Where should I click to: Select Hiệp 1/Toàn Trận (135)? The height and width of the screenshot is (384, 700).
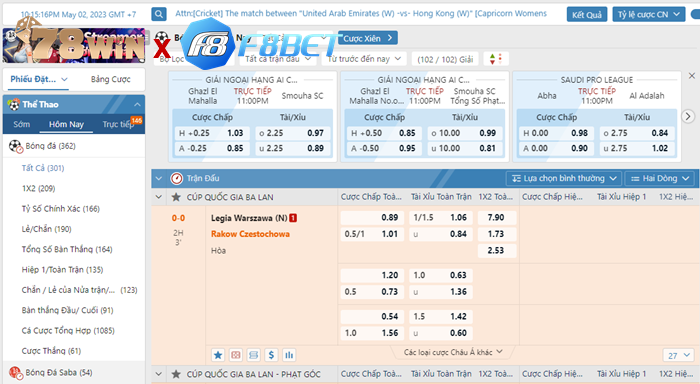(x=62, y=270)
